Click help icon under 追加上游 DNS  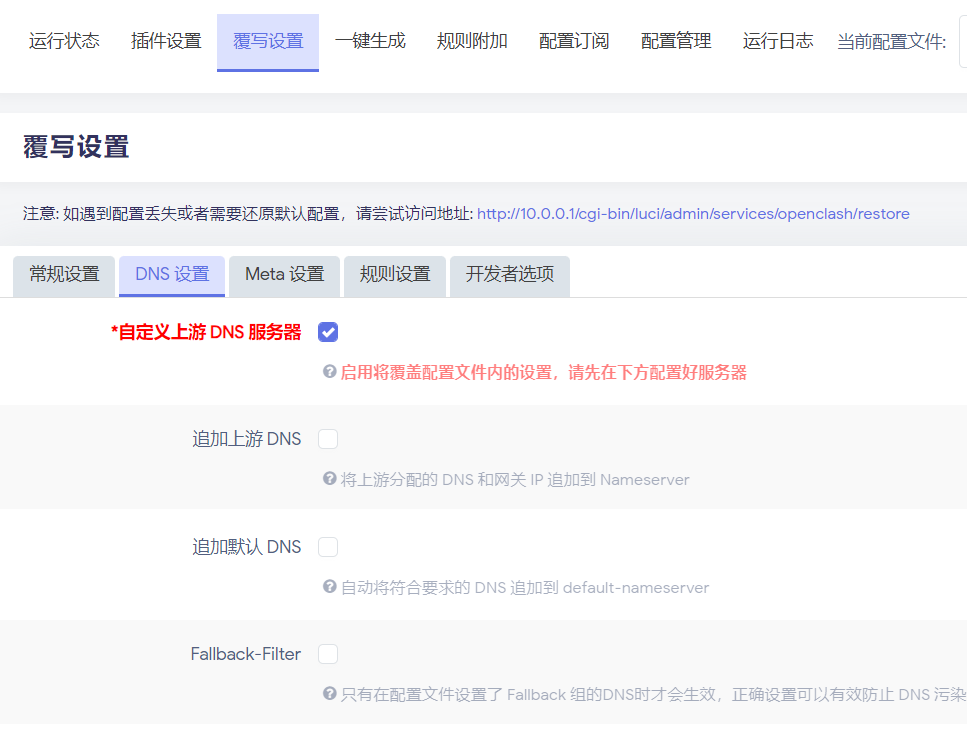(x=329, y=479)
